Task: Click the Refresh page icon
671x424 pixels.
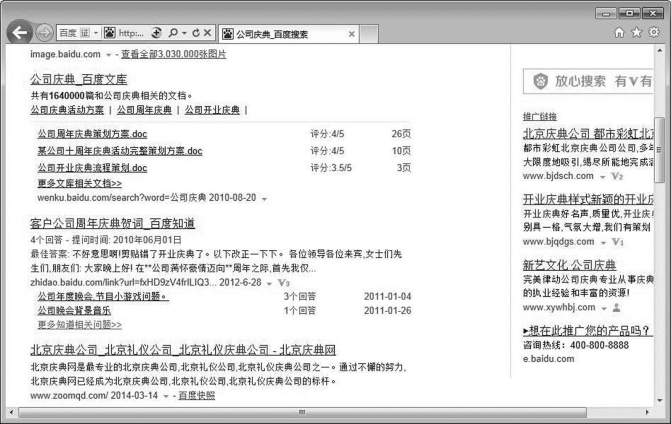Action: tap(196, 33)
